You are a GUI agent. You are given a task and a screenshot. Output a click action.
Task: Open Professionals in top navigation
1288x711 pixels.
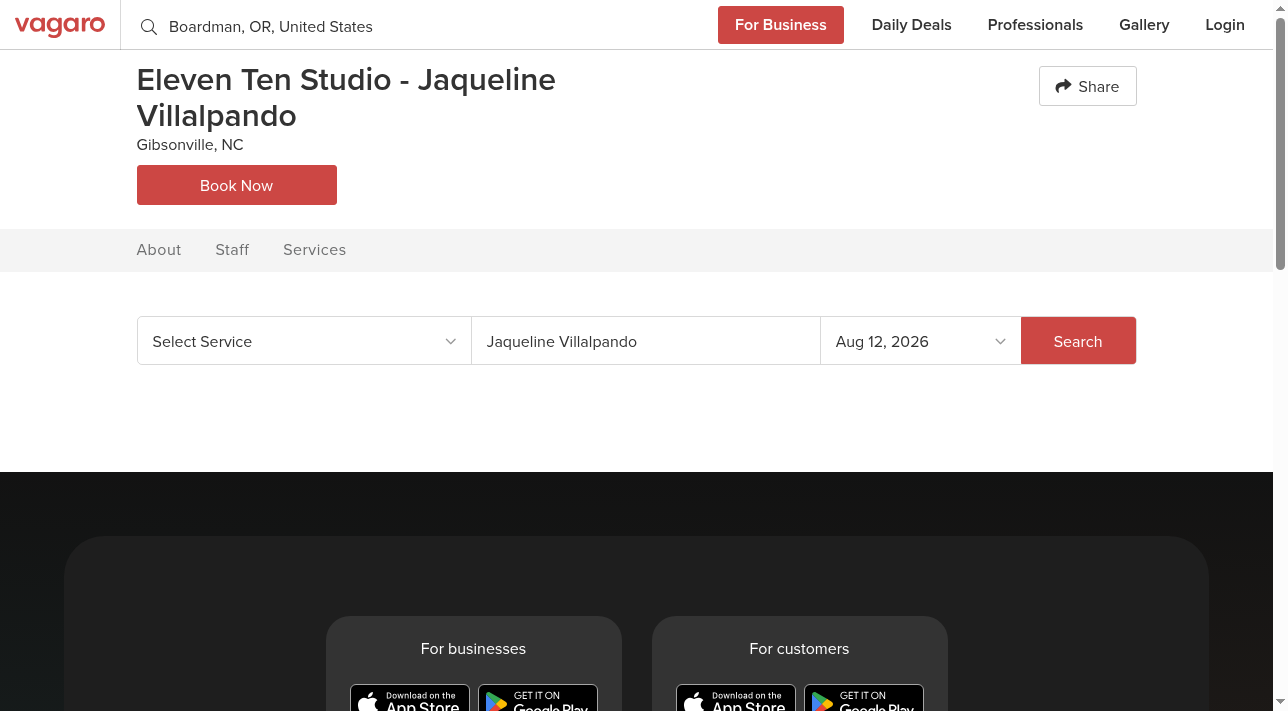tap(1035, 25)
